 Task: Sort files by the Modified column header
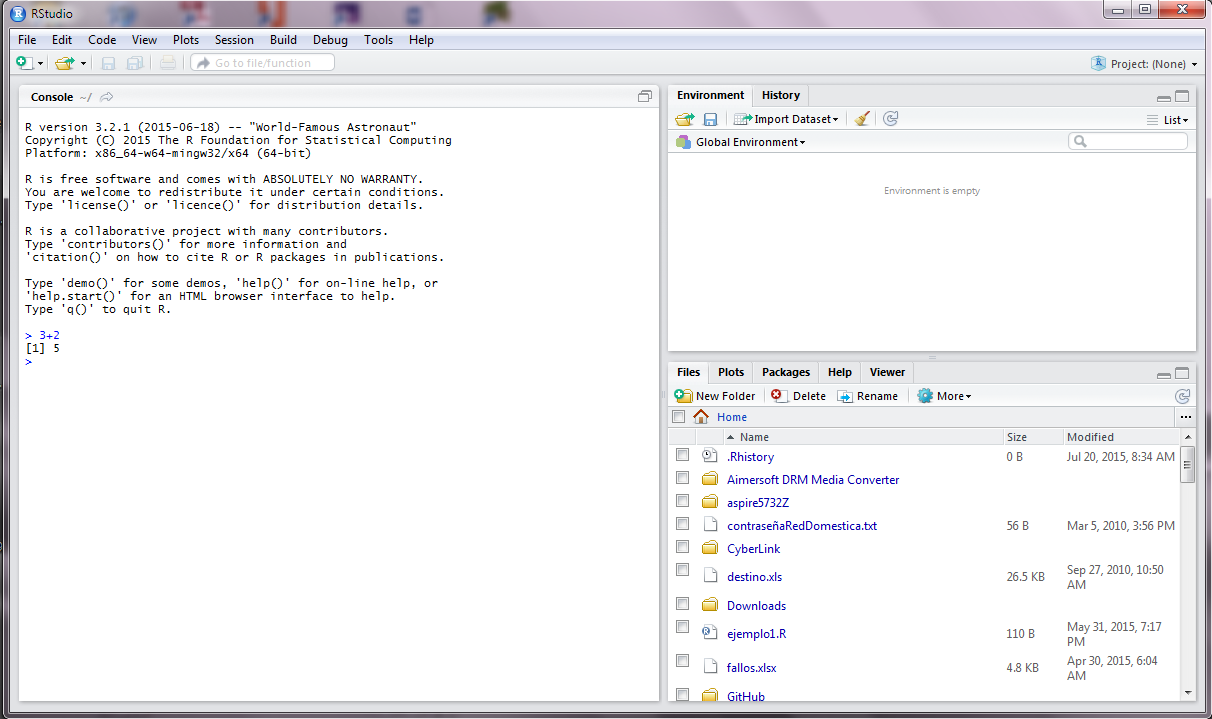(x=1120, y=437)
